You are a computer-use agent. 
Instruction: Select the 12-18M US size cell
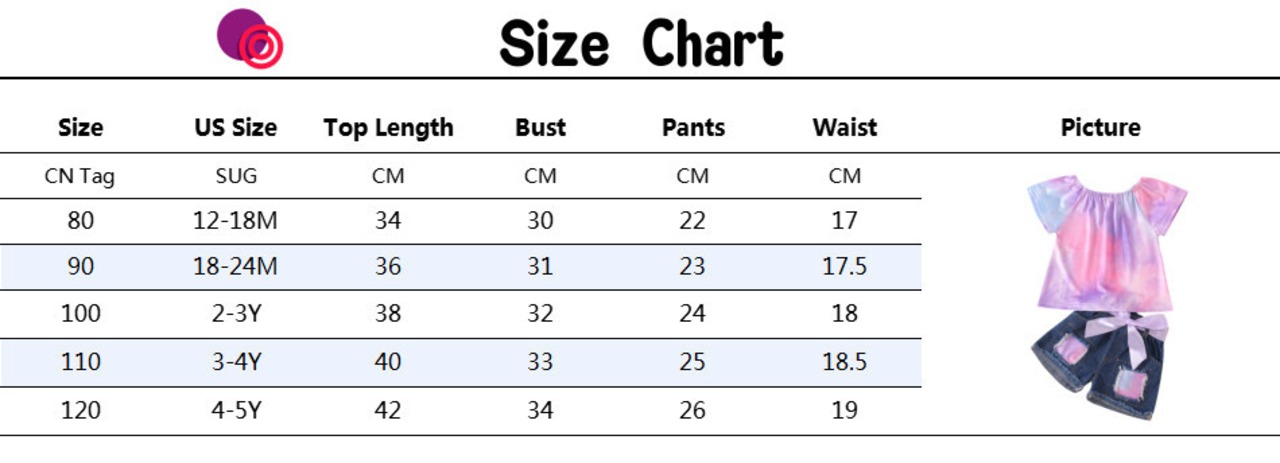click(x=236, y=221)
